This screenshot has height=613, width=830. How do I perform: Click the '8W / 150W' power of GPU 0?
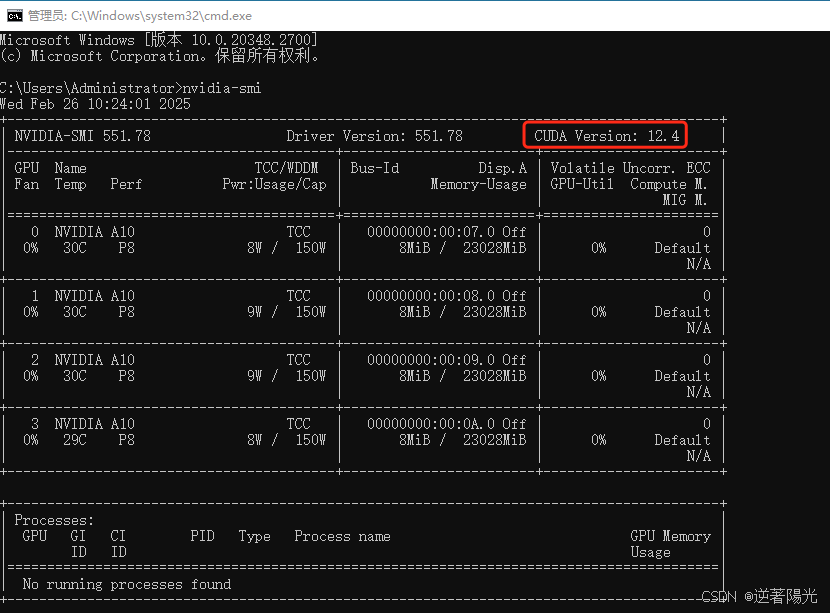pos(286,248)
